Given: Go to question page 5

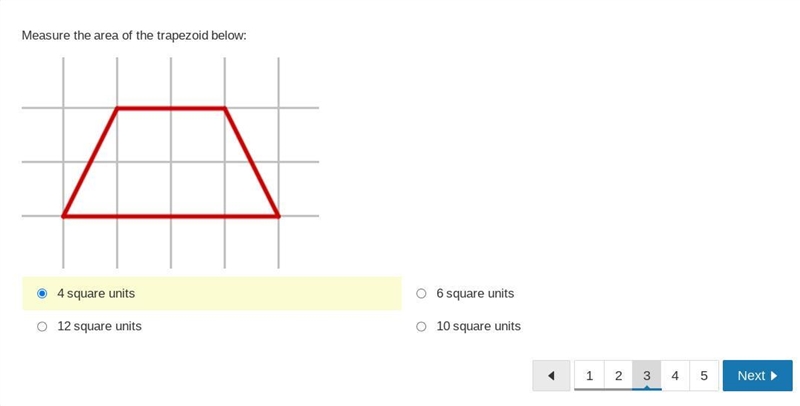Looking at the screenshot, I should pos(704,376).
